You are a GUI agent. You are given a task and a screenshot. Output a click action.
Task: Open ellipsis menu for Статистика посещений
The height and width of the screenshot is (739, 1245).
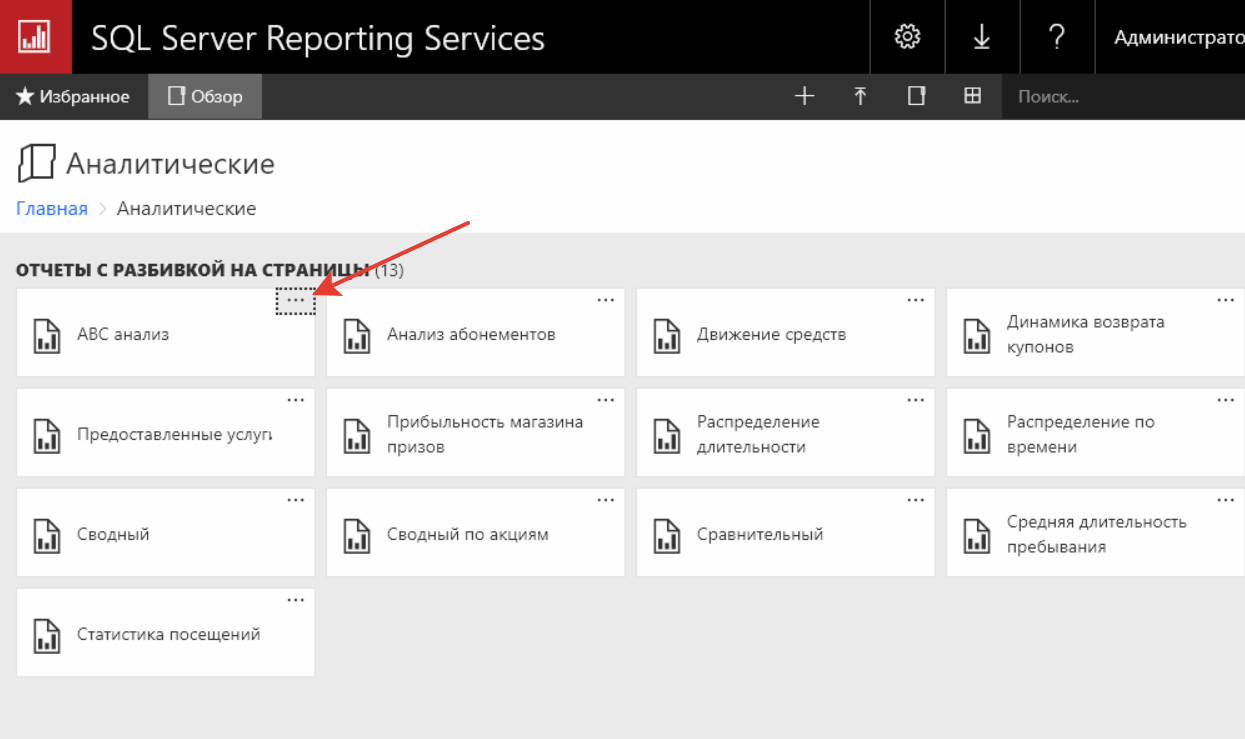296,600
